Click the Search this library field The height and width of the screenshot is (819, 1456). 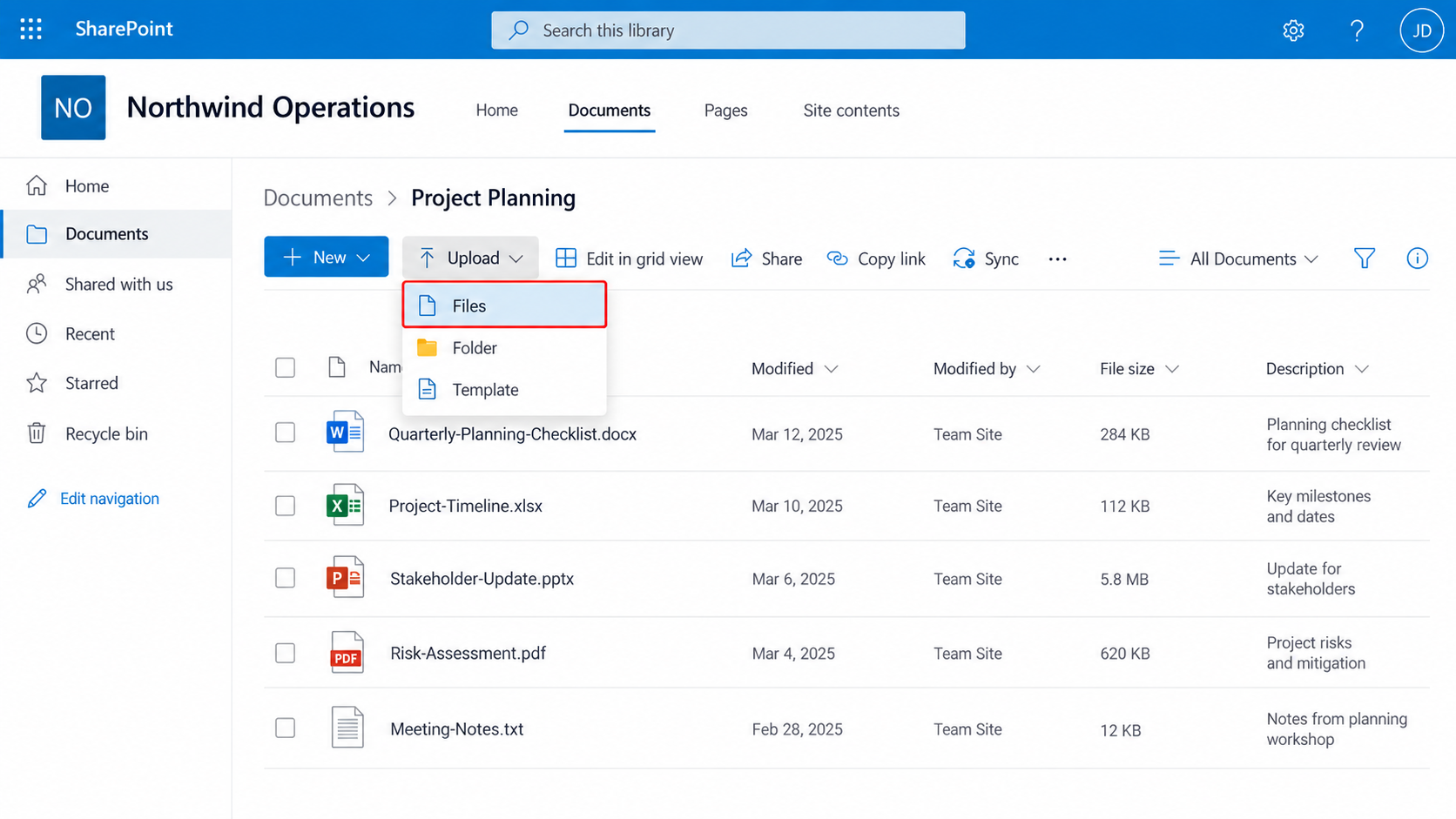728,30
